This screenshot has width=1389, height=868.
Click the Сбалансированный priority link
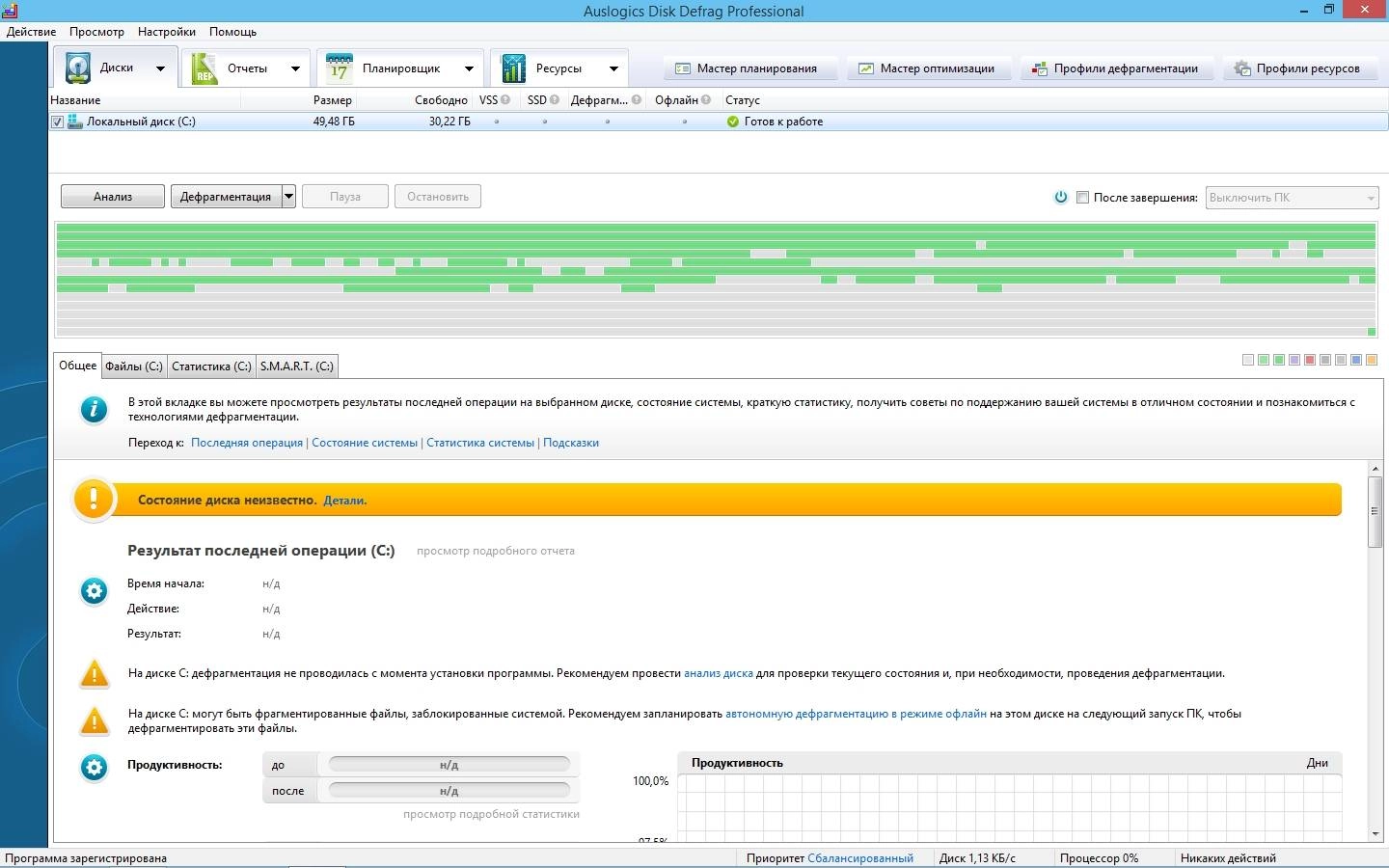tap(860, 858)
